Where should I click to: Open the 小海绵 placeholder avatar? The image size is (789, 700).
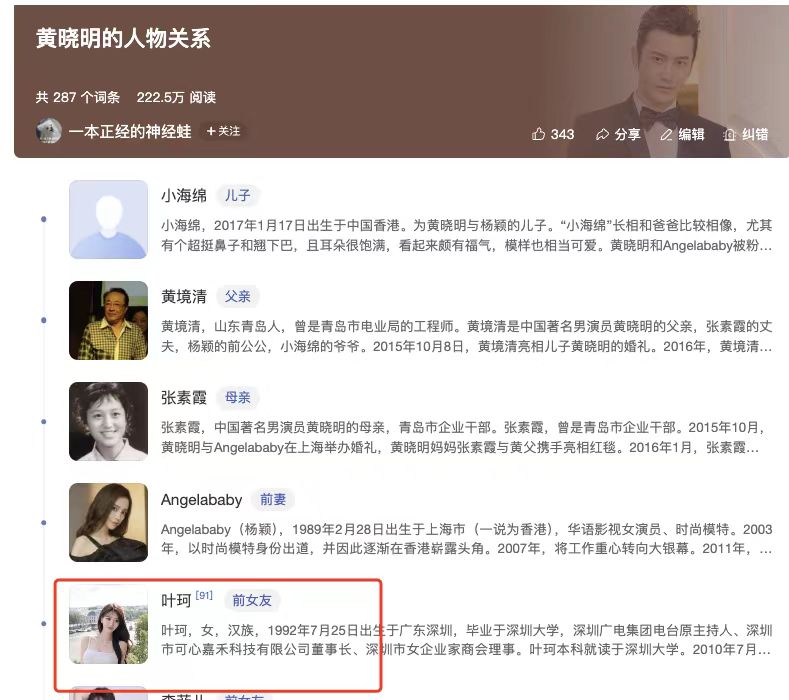pos(109,220)
